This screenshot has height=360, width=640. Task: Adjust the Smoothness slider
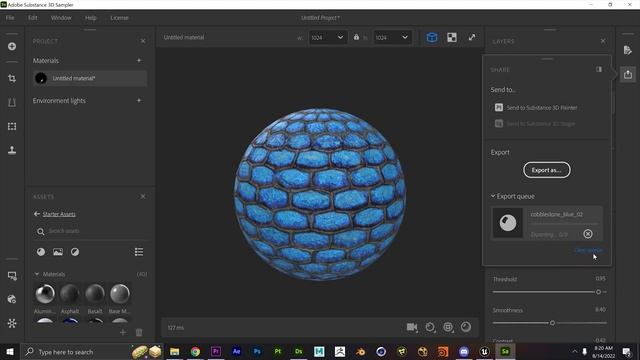point(549,323)
